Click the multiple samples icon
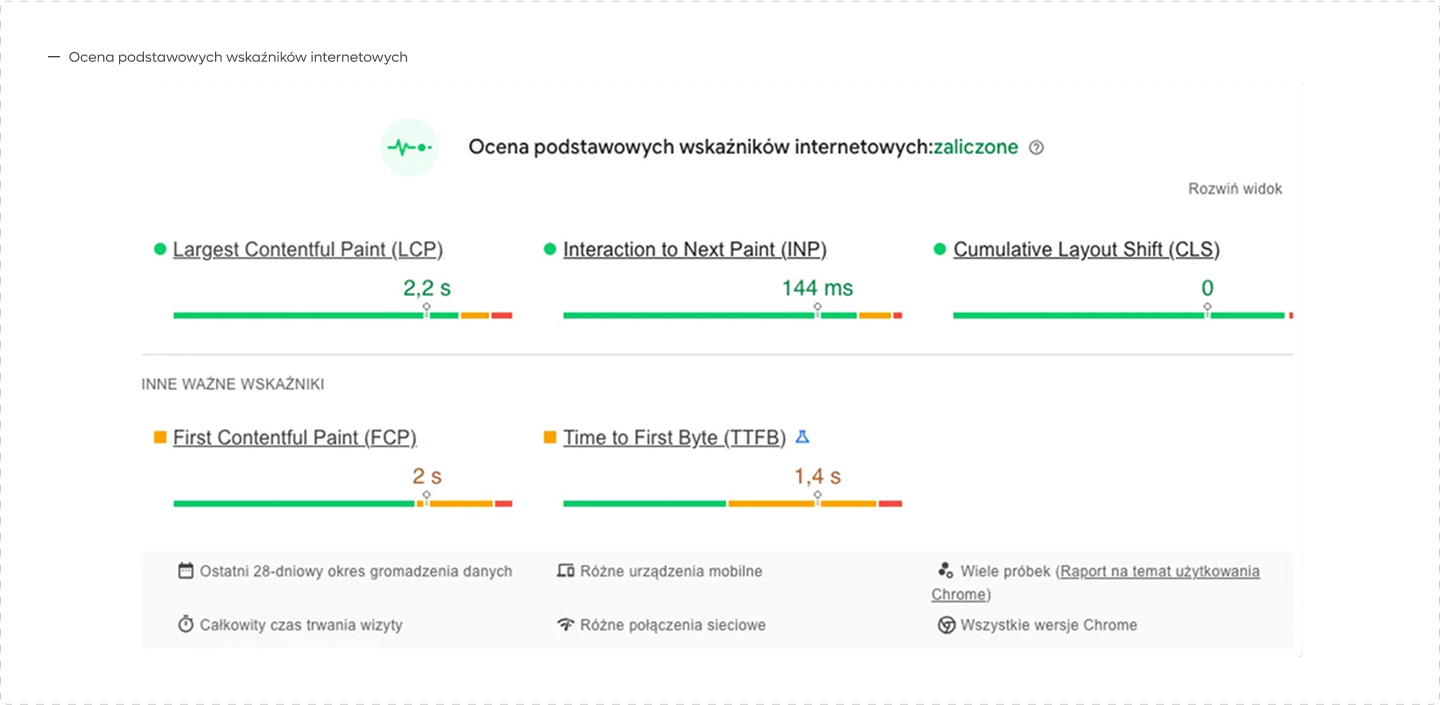Image resolution: width=1440 pixels, height=705 pixels. (x=945, y=571)
